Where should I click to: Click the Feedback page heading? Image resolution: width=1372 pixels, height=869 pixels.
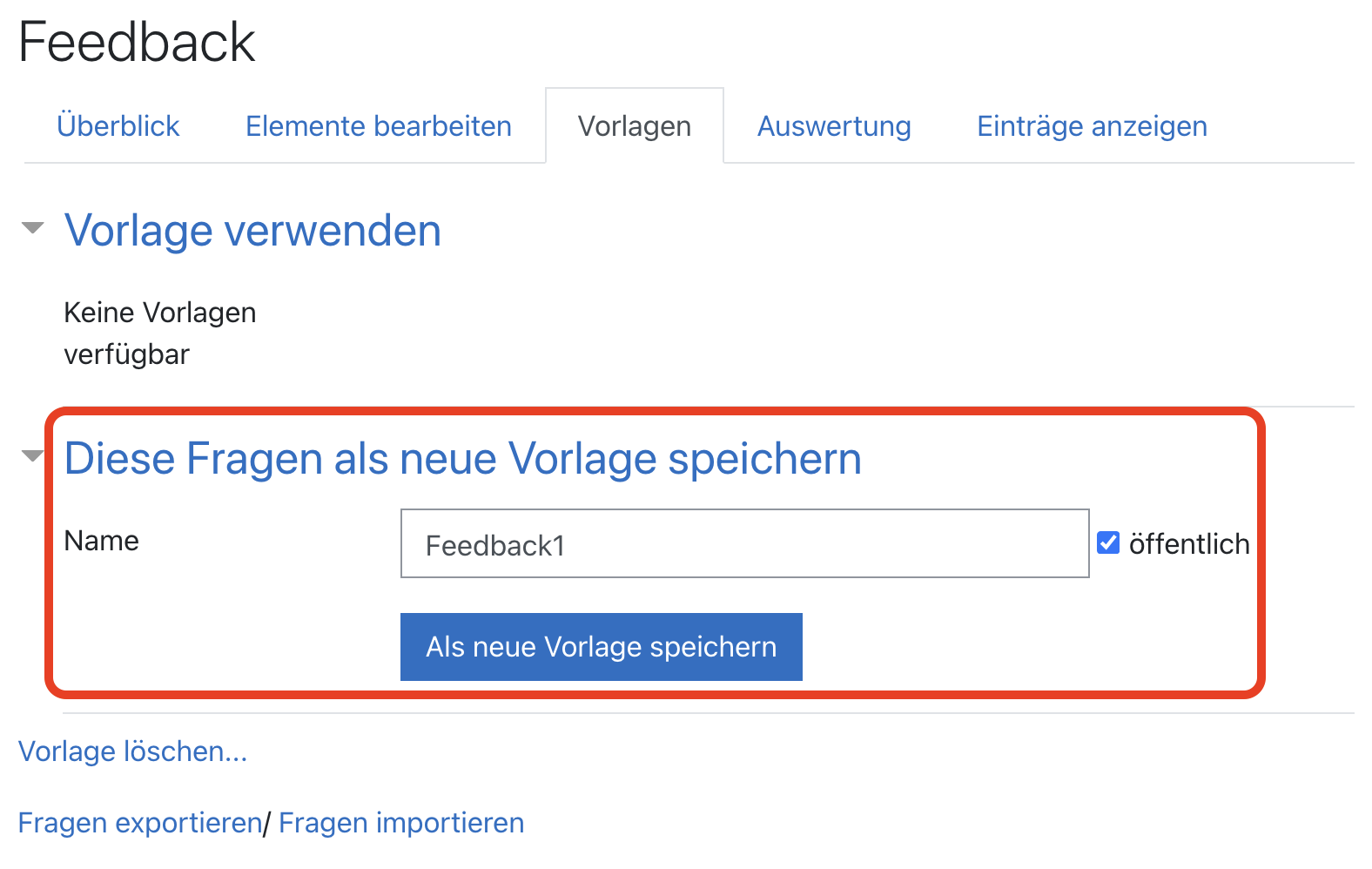pos(137,42)
